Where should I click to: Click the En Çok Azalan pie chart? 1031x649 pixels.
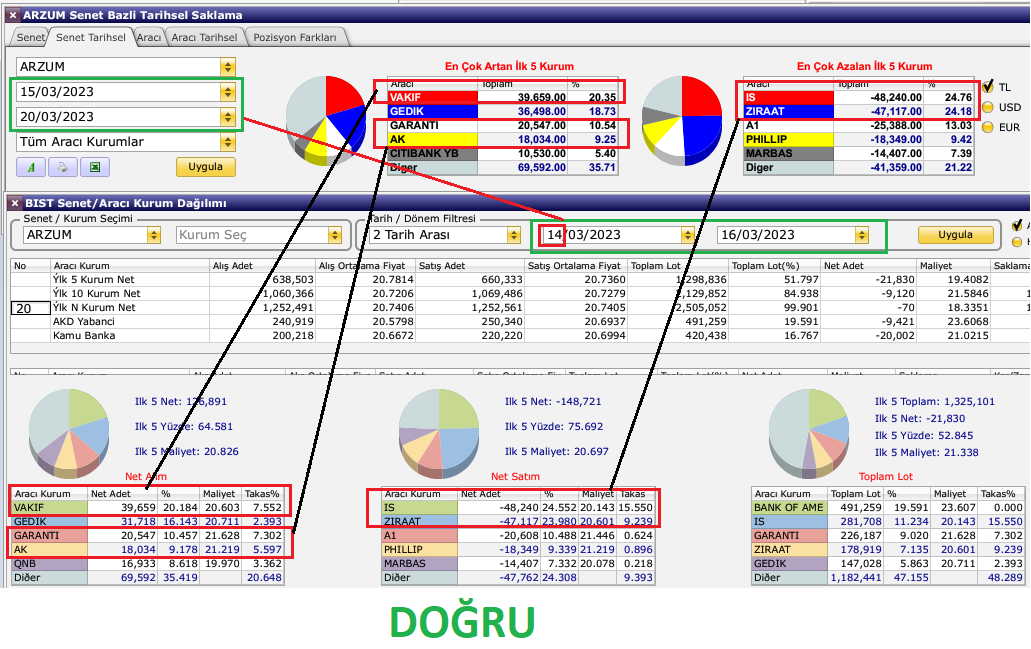pyautogui.click(x=682, y=120)
